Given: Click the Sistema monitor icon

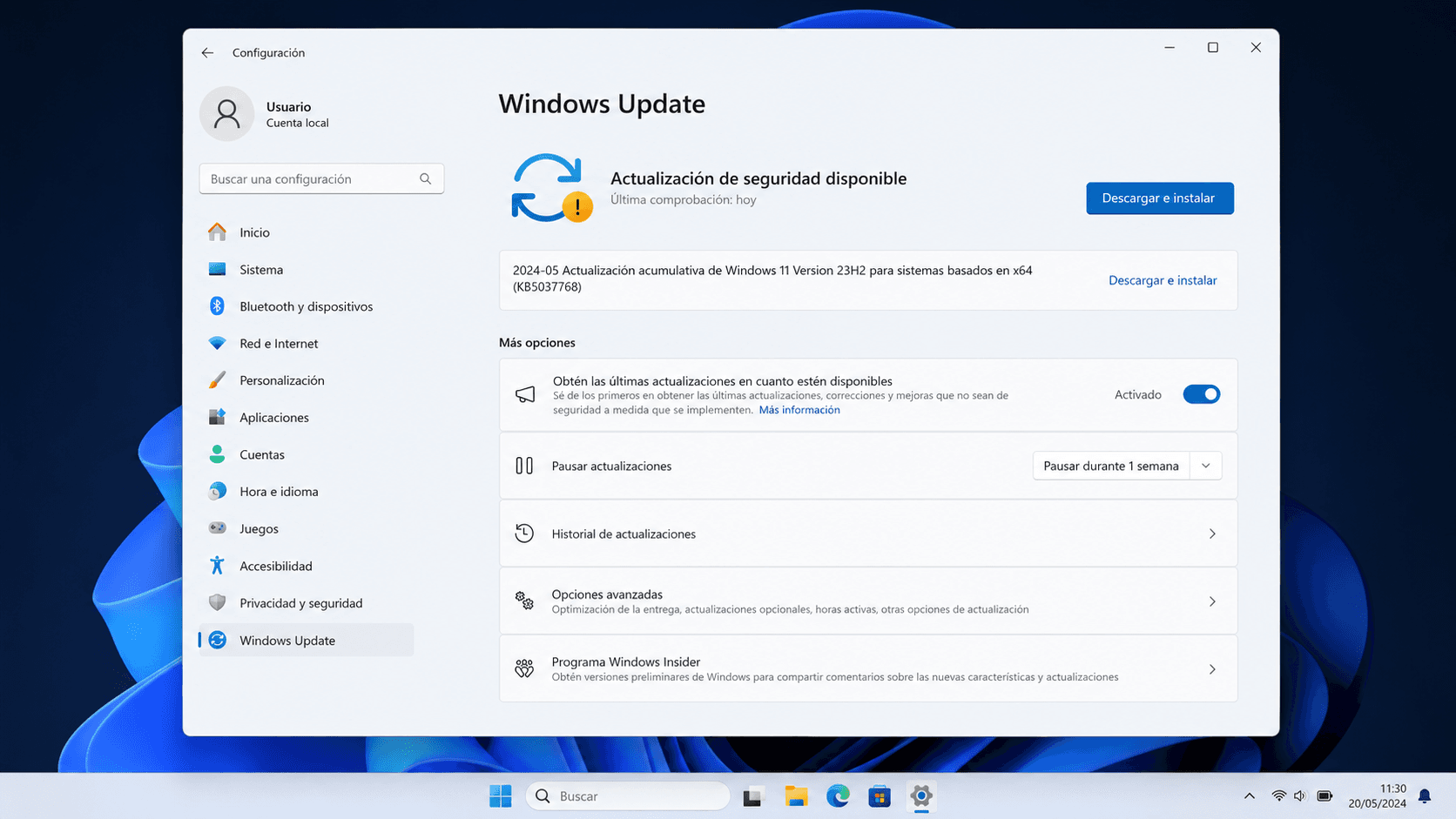Looking at the screenshot, I should (x=217, y=269).
